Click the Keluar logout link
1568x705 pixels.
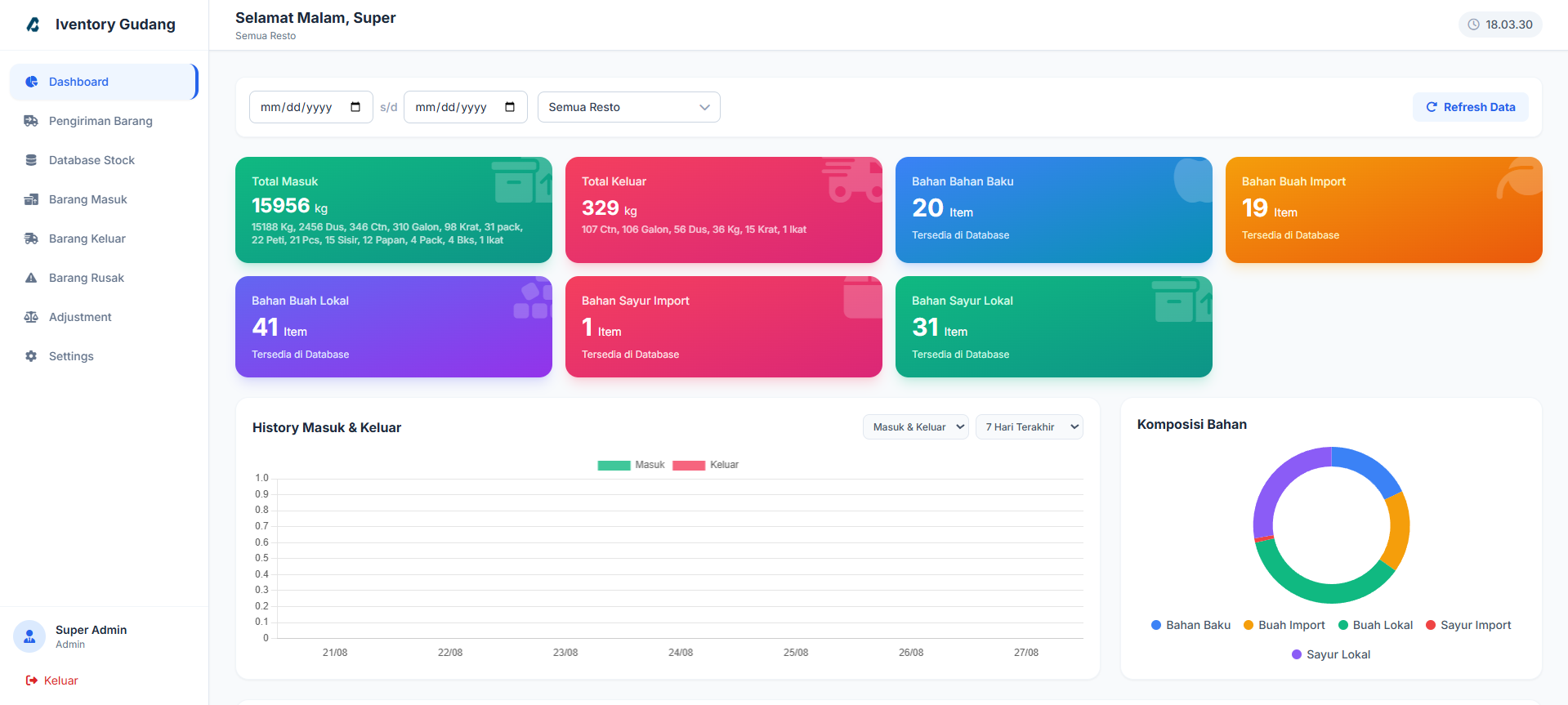[51, 680]
